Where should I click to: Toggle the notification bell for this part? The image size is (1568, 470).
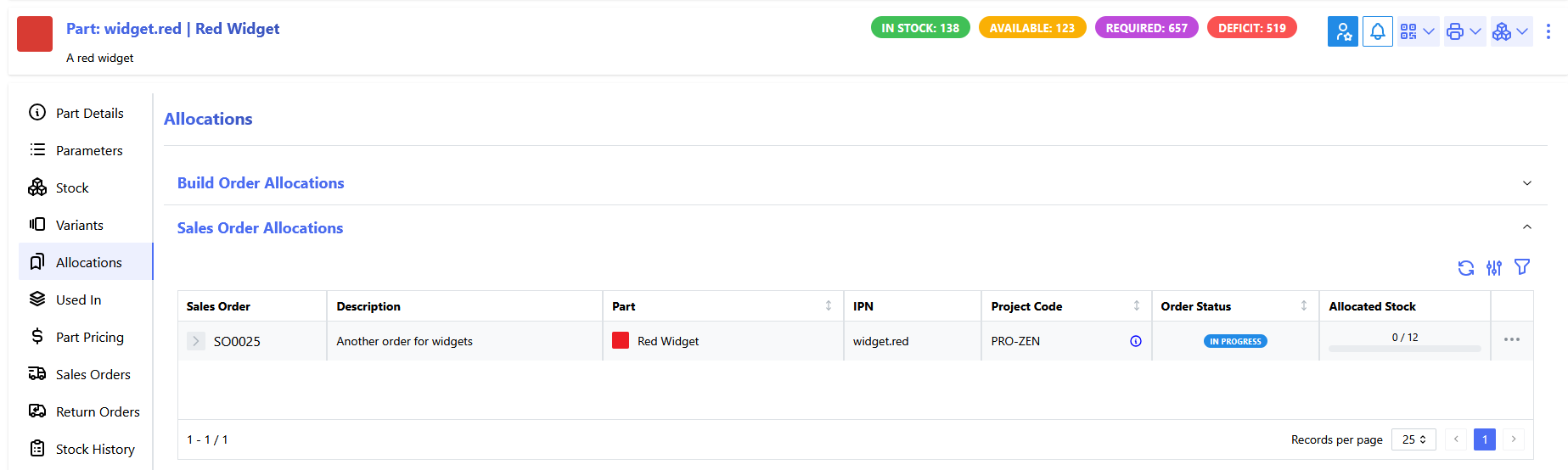(1377, 31)
